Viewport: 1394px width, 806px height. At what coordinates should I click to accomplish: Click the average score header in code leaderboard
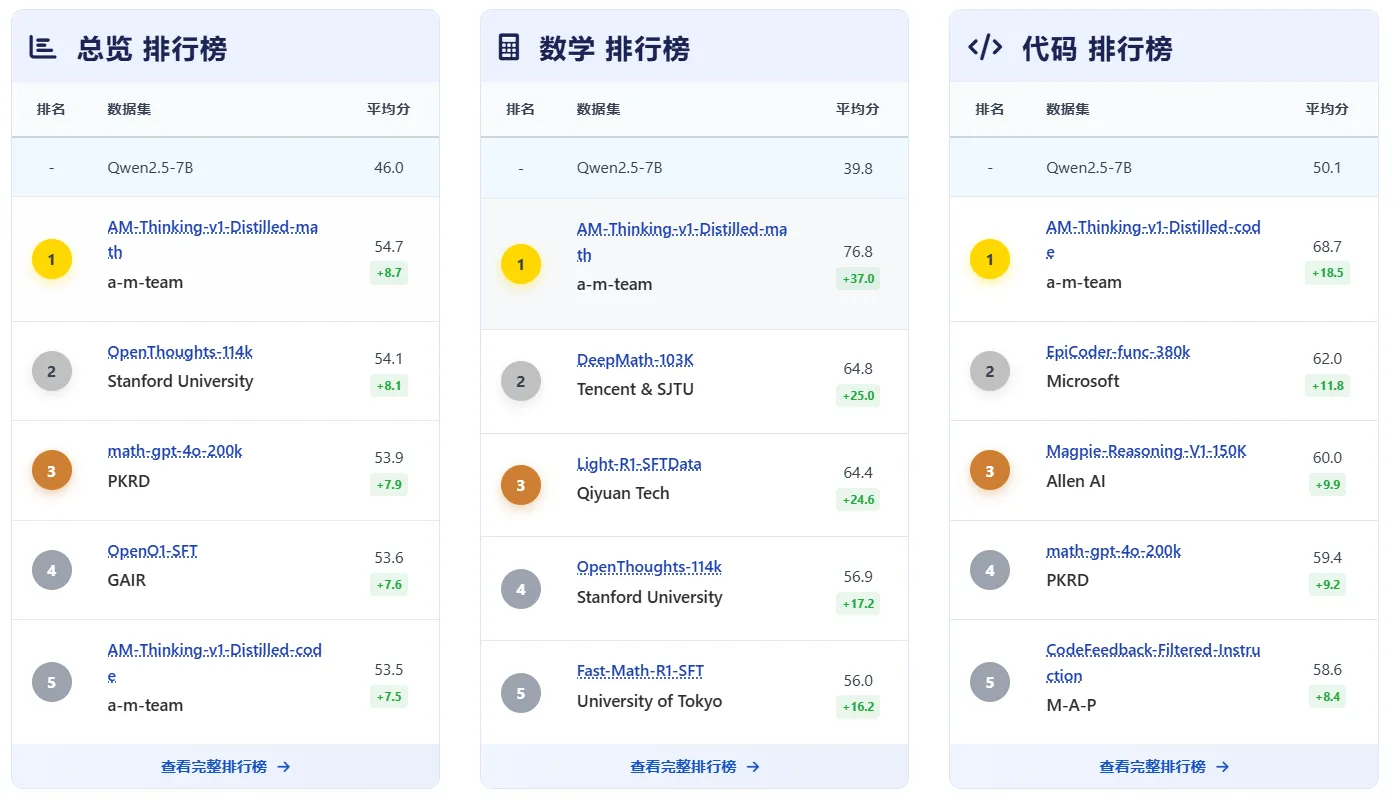(x=1326, y=109)
